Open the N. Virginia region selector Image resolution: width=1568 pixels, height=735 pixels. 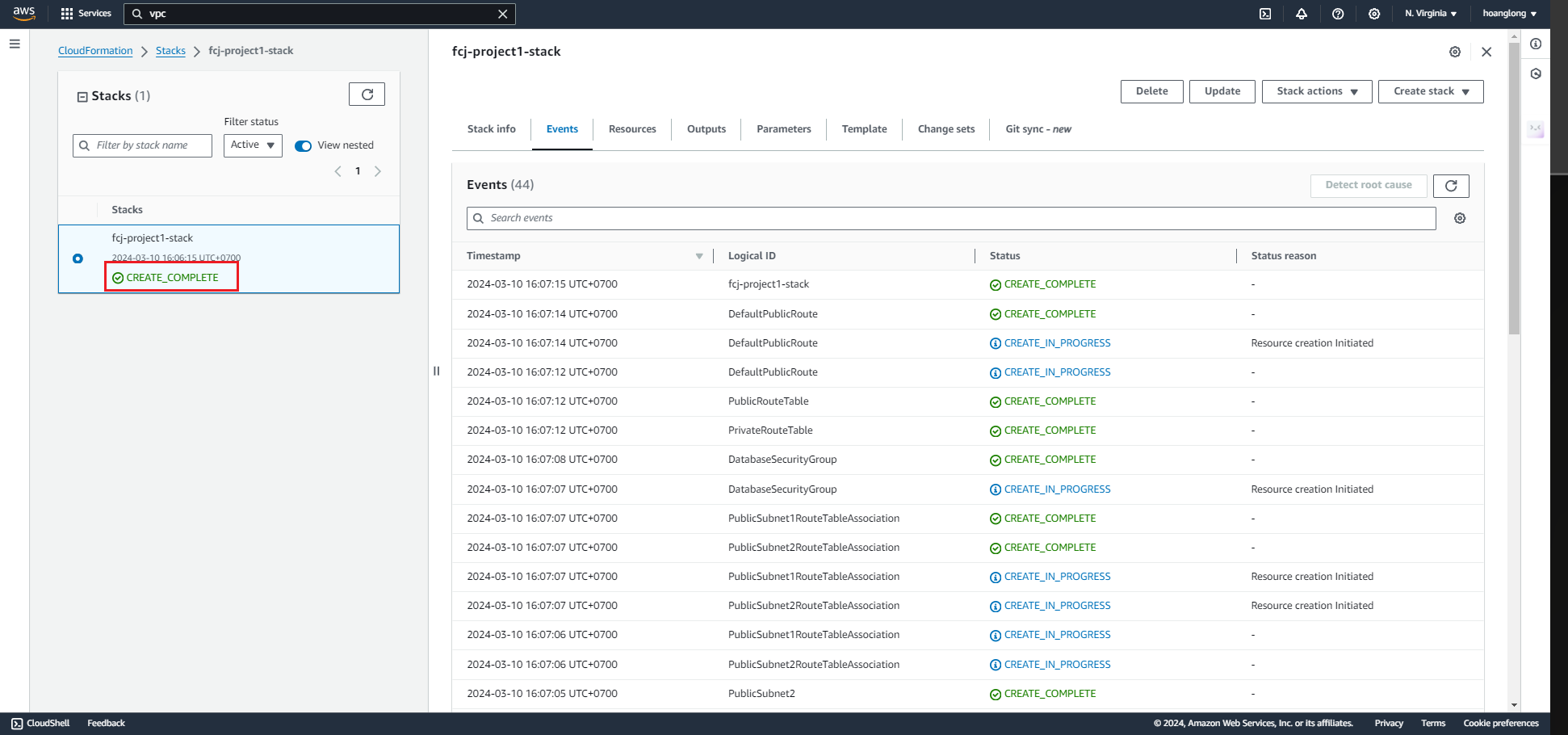[1430, 14]
